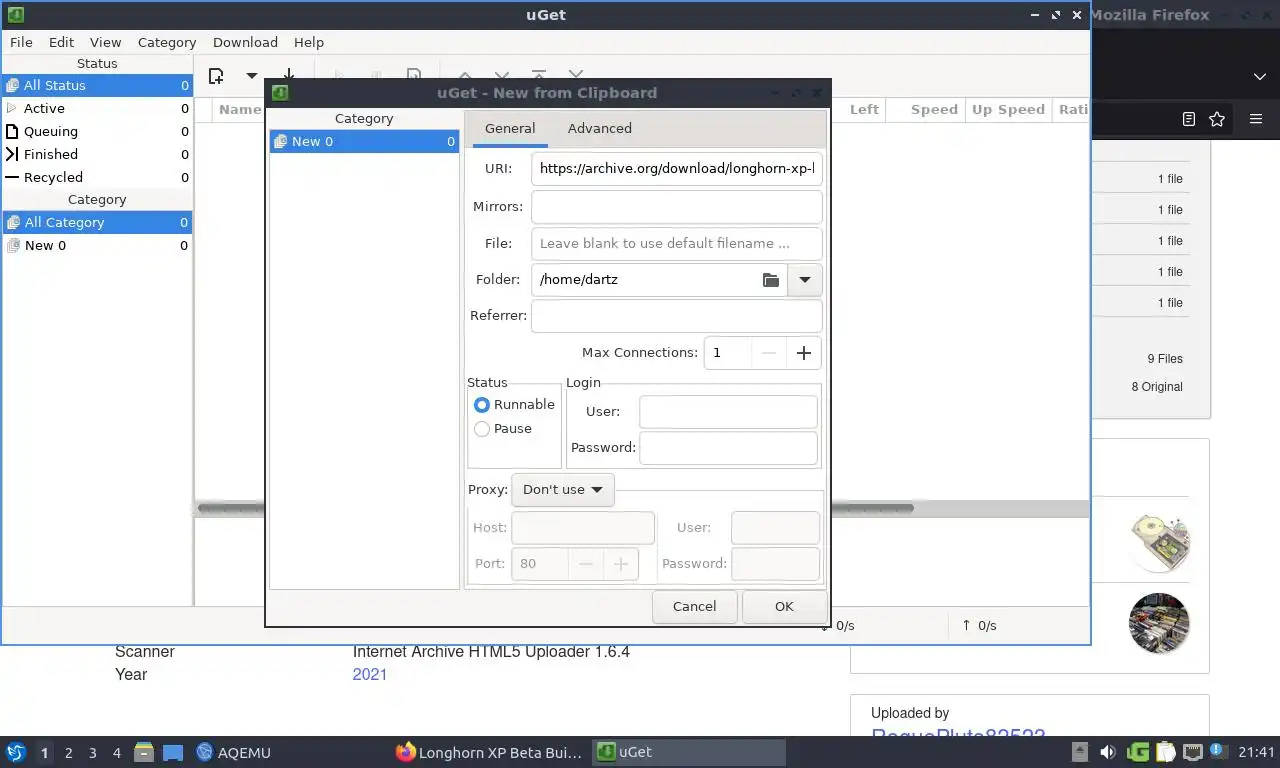Switch to workspace 3 on taskbar
1280x768 pixels.
click(x=93, y=753)
